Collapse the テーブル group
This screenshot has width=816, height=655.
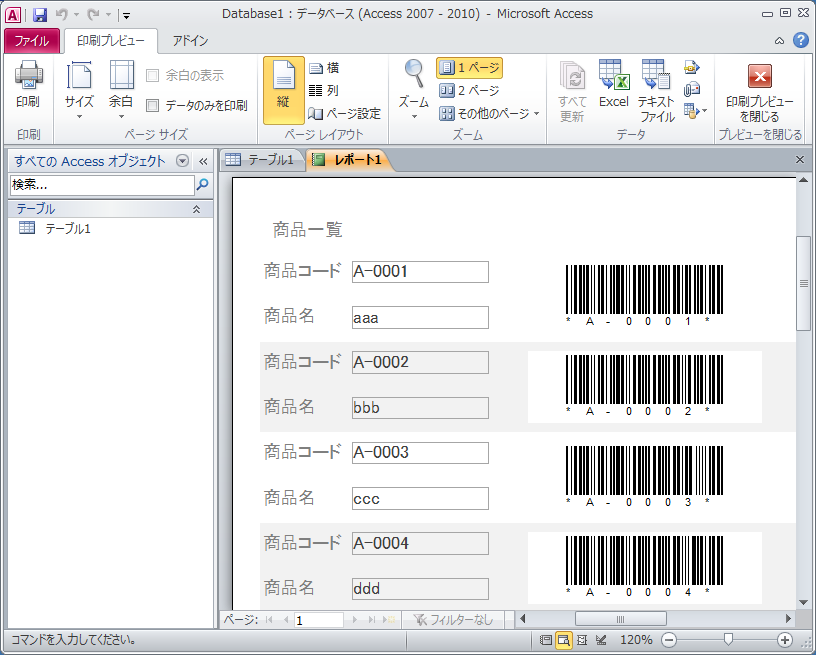[x=196, y=209]
